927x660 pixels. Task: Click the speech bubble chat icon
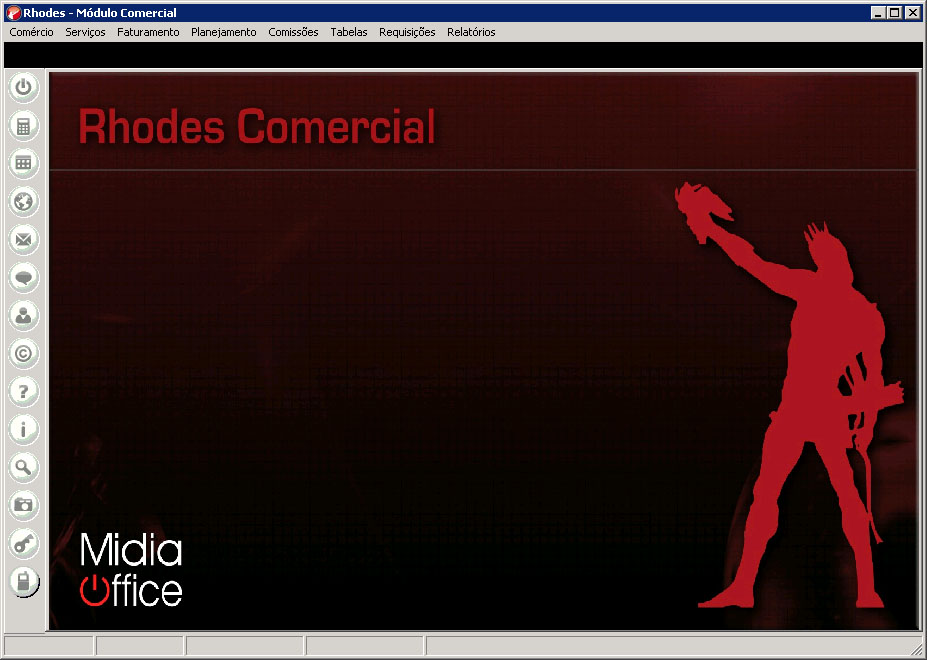point(24,277)
